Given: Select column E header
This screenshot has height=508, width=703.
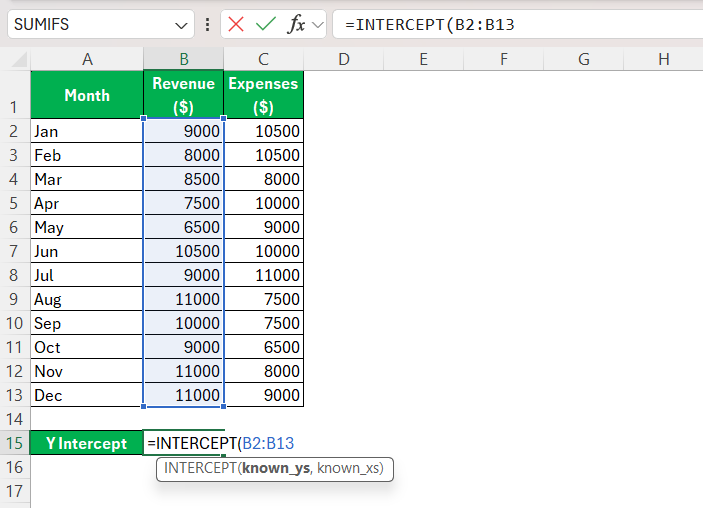Looking at the screenshot, I should coord(423,59).
